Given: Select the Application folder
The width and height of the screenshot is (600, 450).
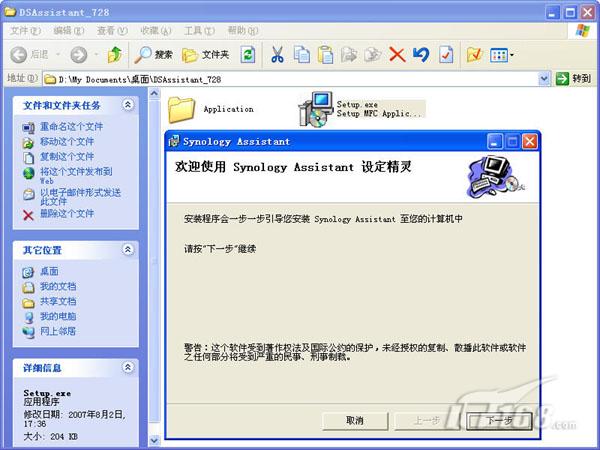Looking at the screenshot, I should point(211,109).
